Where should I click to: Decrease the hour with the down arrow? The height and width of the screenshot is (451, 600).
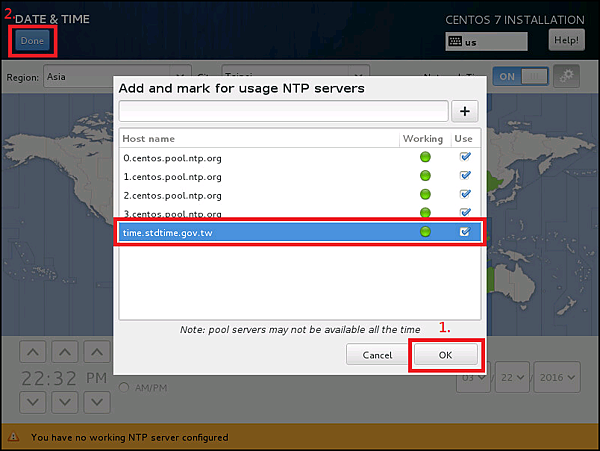[33, 402]
